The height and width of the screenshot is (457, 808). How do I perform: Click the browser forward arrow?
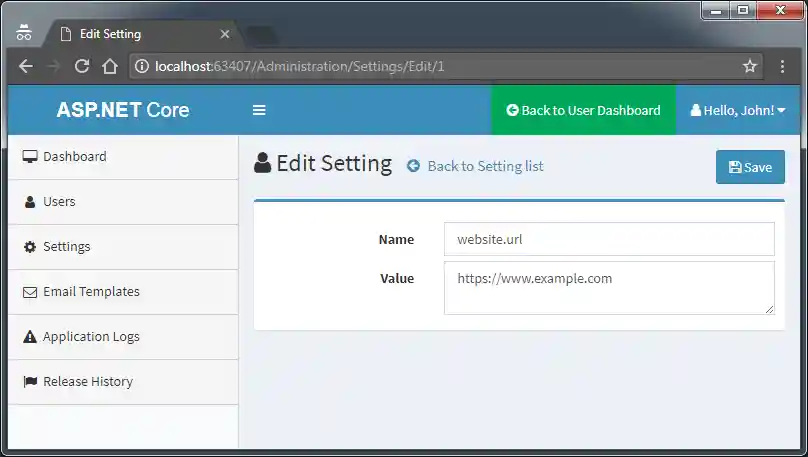point(54,66)
